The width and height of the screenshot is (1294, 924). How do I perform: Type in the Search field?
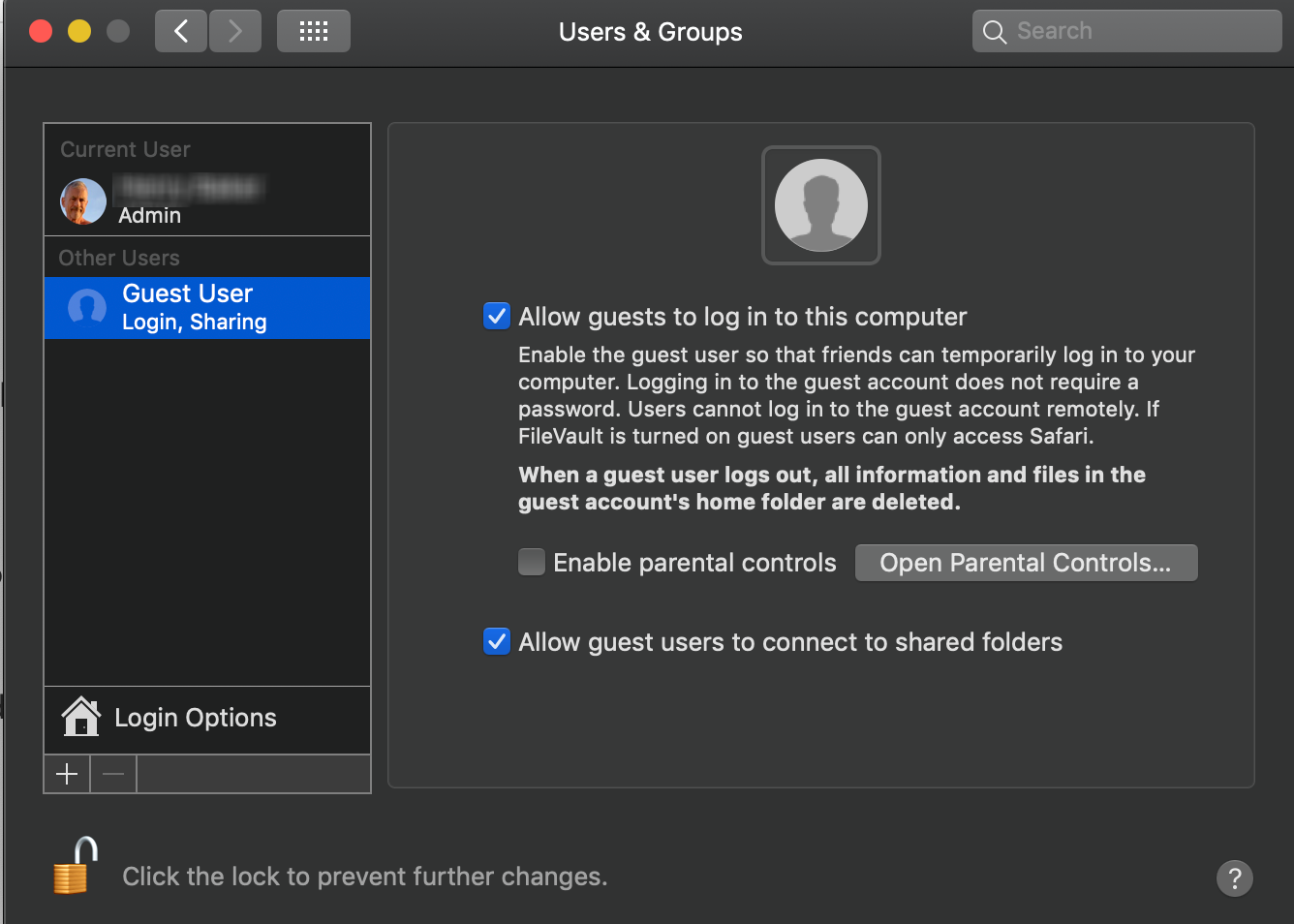click(x=1143, y=32)
